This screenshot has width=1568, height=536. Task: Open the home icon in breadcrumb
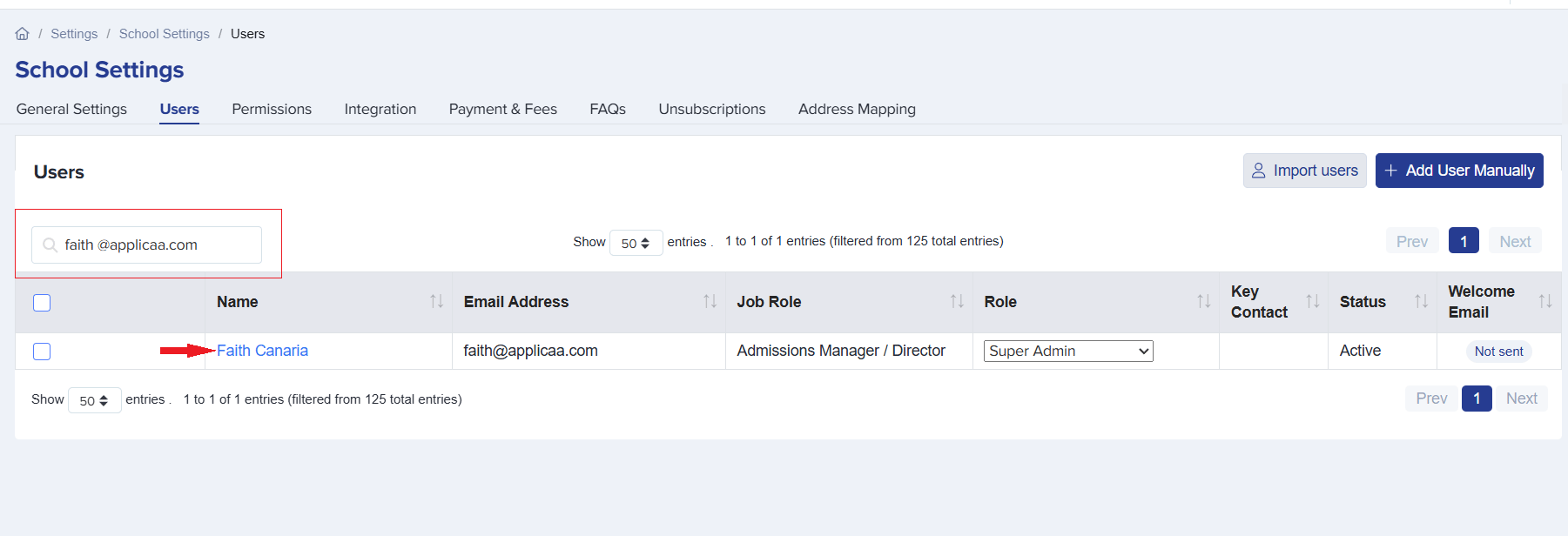23,34
